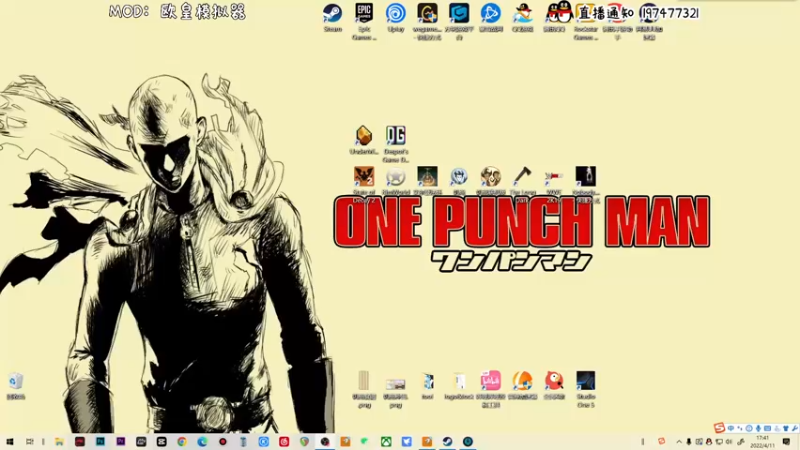Launch the RimWorld desktop shortcut
The width and height of the screenshot is (800, 450).
click(396, 181)
